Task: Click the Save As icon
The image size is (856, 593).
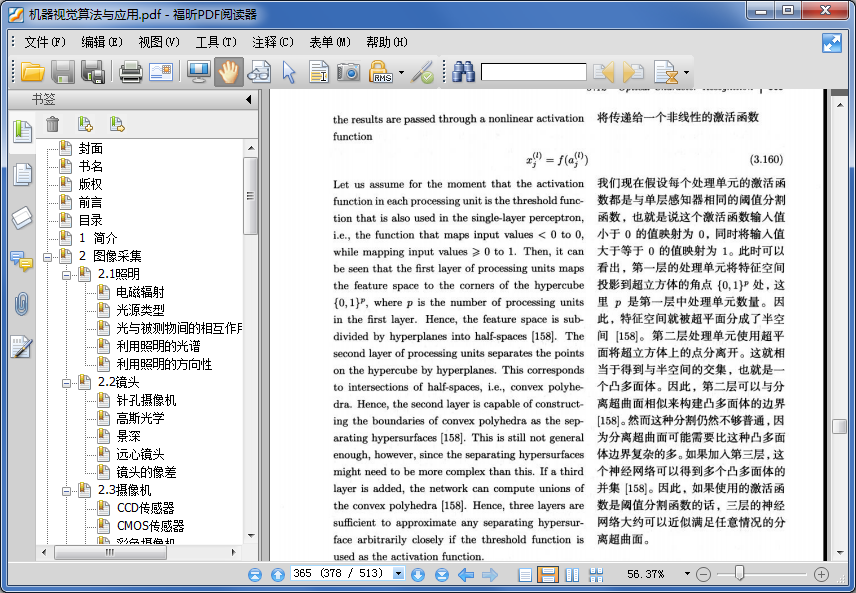Action: [93, 72]
